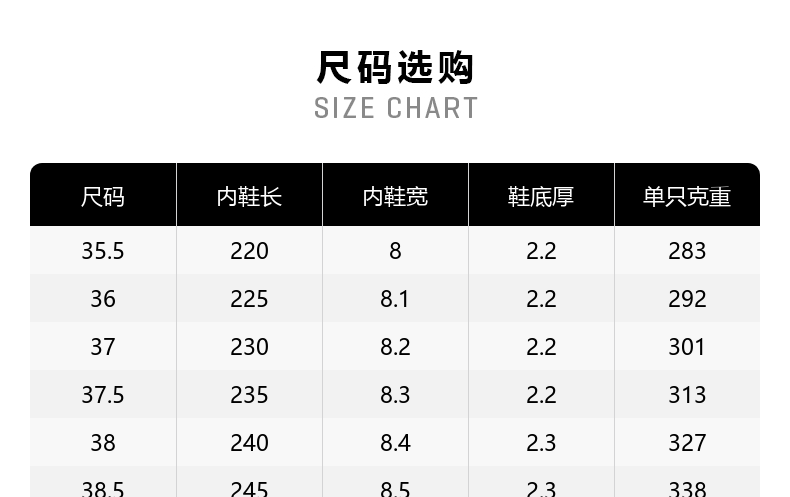Click the 尺码选购 title
This screenshot has height=497, width=790.
tap(395, 68)
